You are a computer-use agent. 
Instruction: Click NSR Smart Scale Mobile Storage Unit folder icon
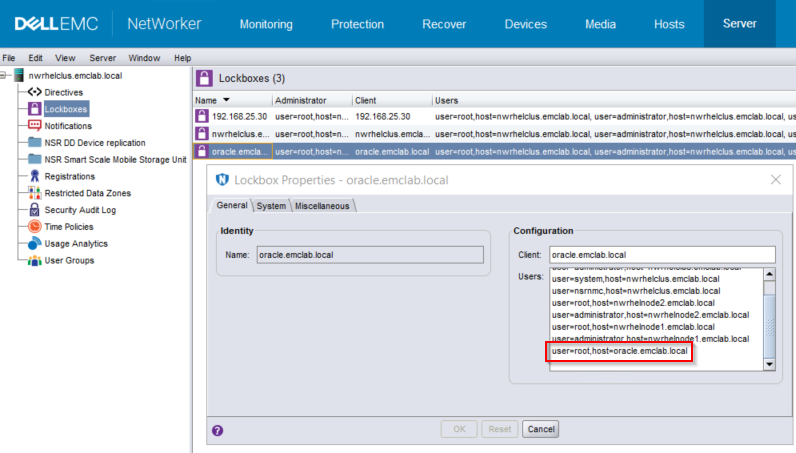click(x=35, y=159)
